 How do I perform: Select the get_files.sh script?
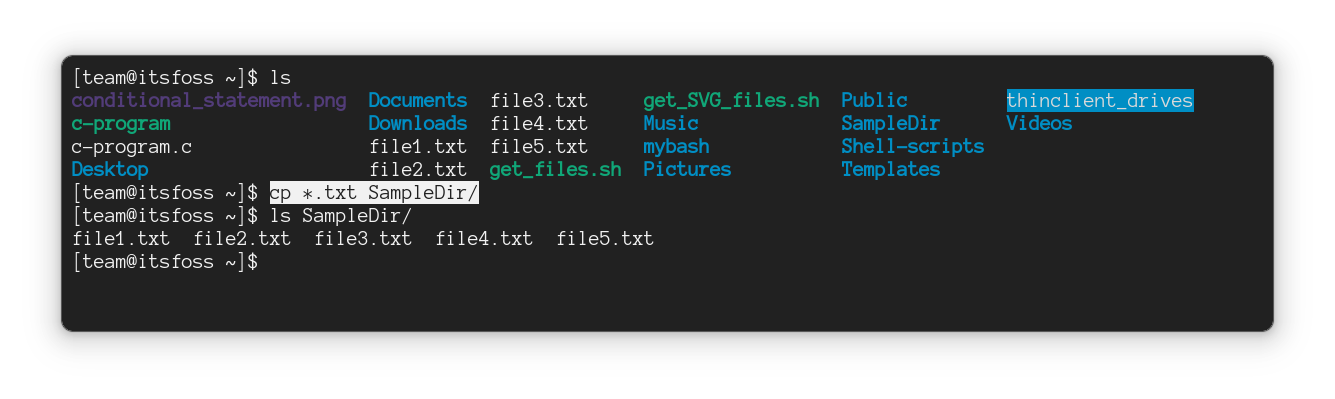[x=555, y=170]
